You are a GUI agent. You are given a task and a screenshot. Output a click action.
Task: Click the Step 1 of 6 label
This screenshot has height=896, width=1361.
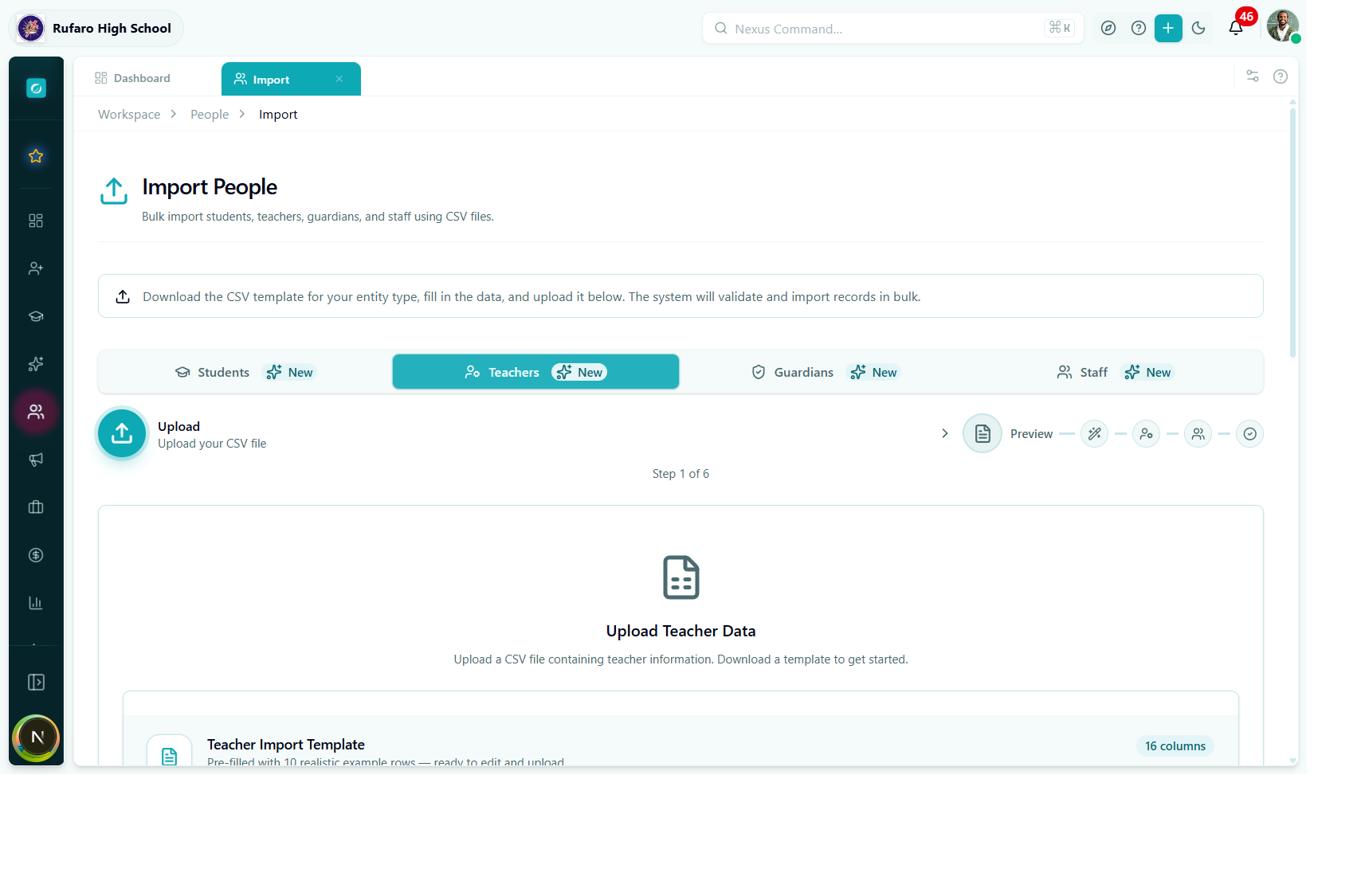(680, 474)
